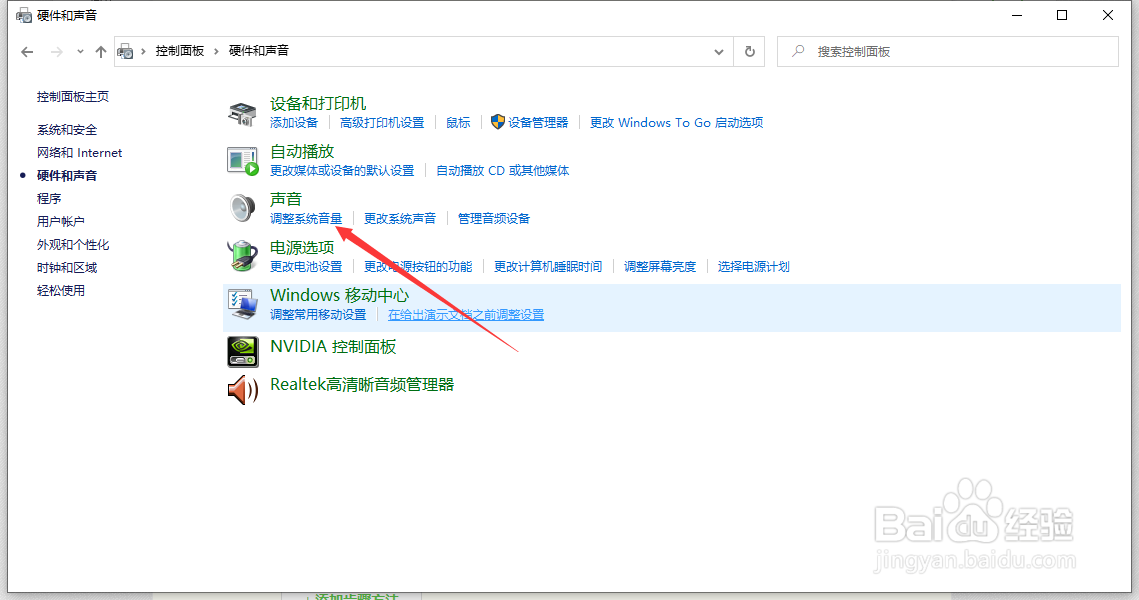Click the Devices and Printers icon
The height and width of the screenshot is (600, 1139).
coord(242,114)
